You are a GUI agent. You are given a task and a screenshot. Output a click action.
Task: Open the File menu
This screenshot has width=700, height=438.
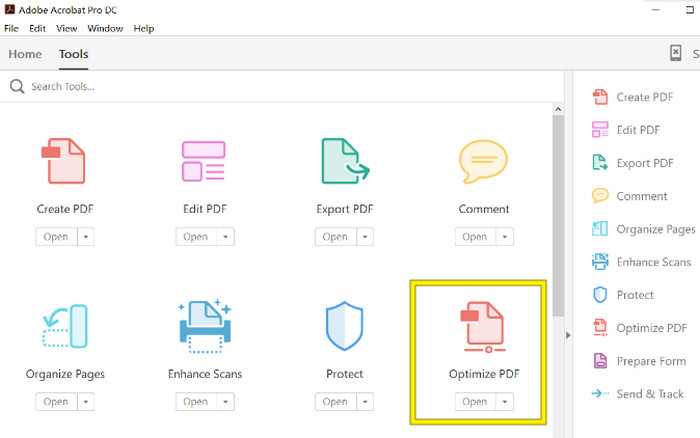click(x=11, y=29)
